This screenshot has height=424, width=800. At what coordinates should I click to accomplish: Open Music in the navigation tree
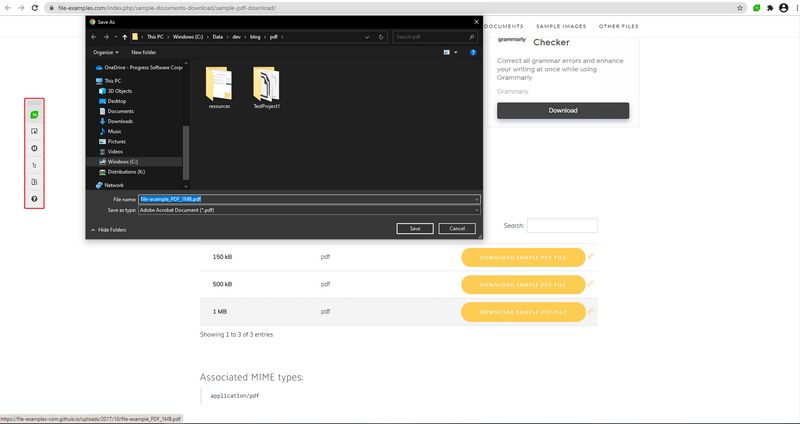coord(110,132)
